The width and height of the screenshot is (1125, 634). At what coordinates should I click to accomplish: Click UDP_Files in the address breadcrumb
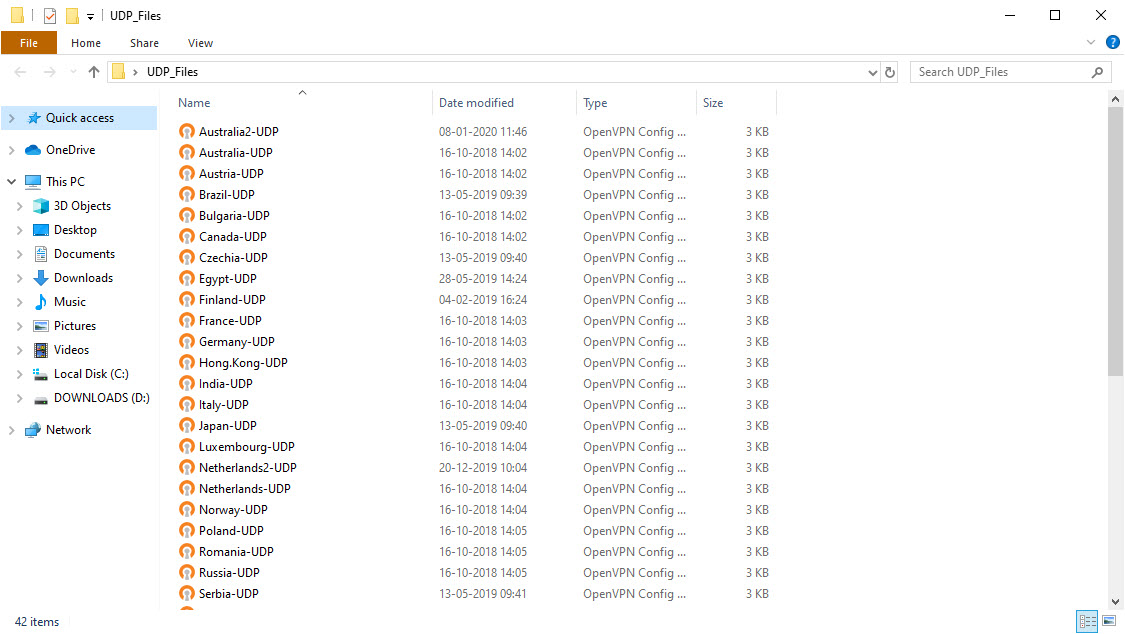point(172,72)
